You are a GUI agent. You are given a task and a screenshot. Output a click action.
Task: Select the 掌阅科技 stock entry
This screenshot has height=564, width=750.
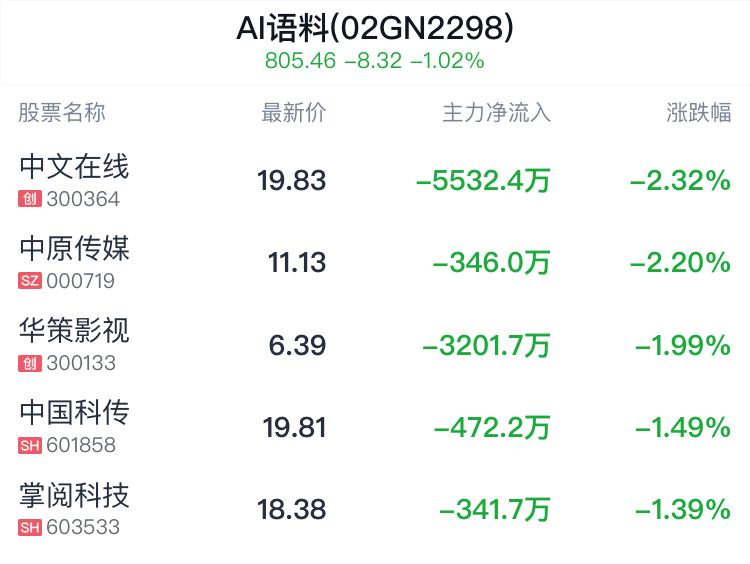click(74, 496)
